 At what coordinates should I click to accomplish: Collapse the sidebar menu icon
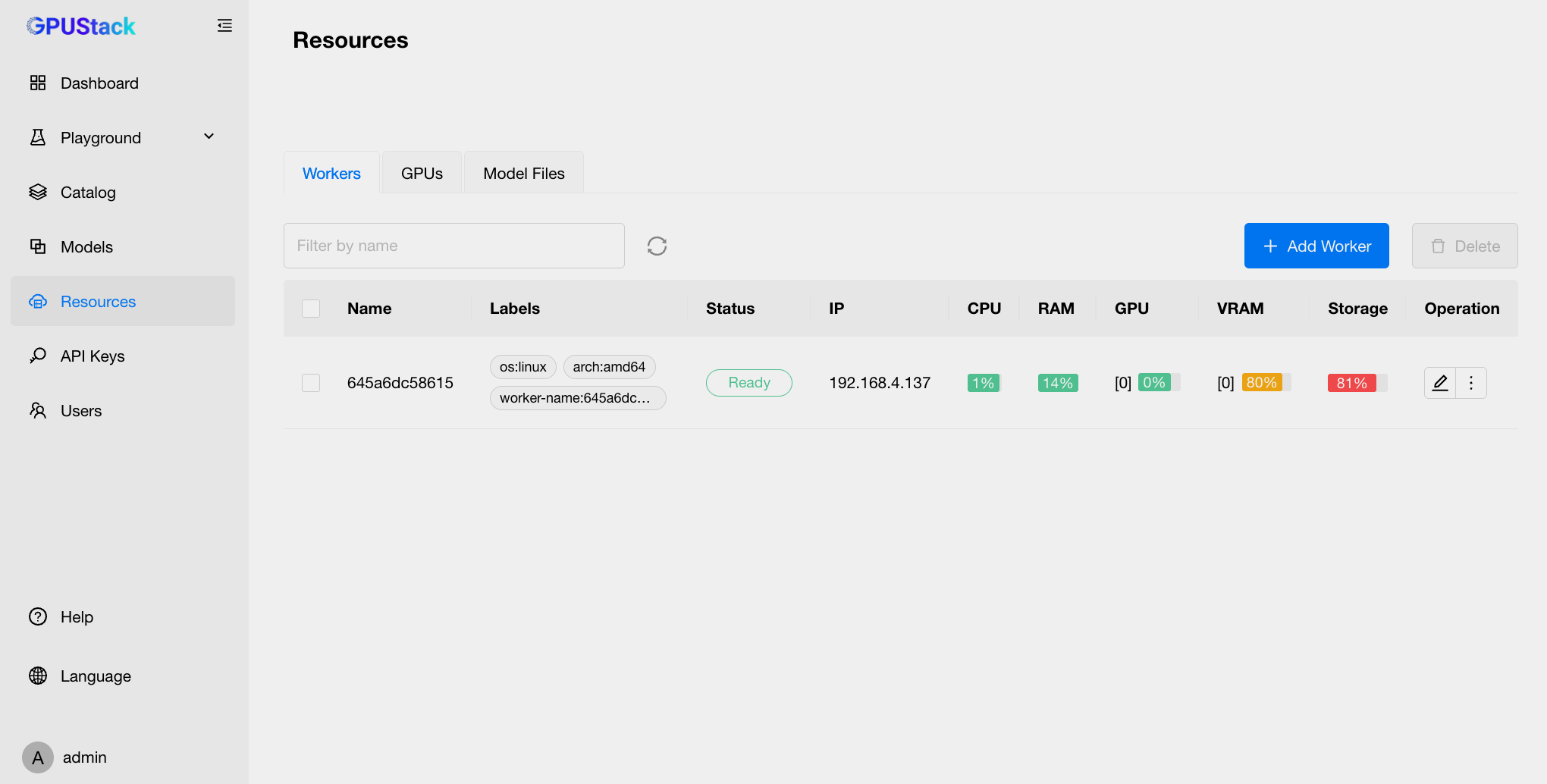(224, 26)
